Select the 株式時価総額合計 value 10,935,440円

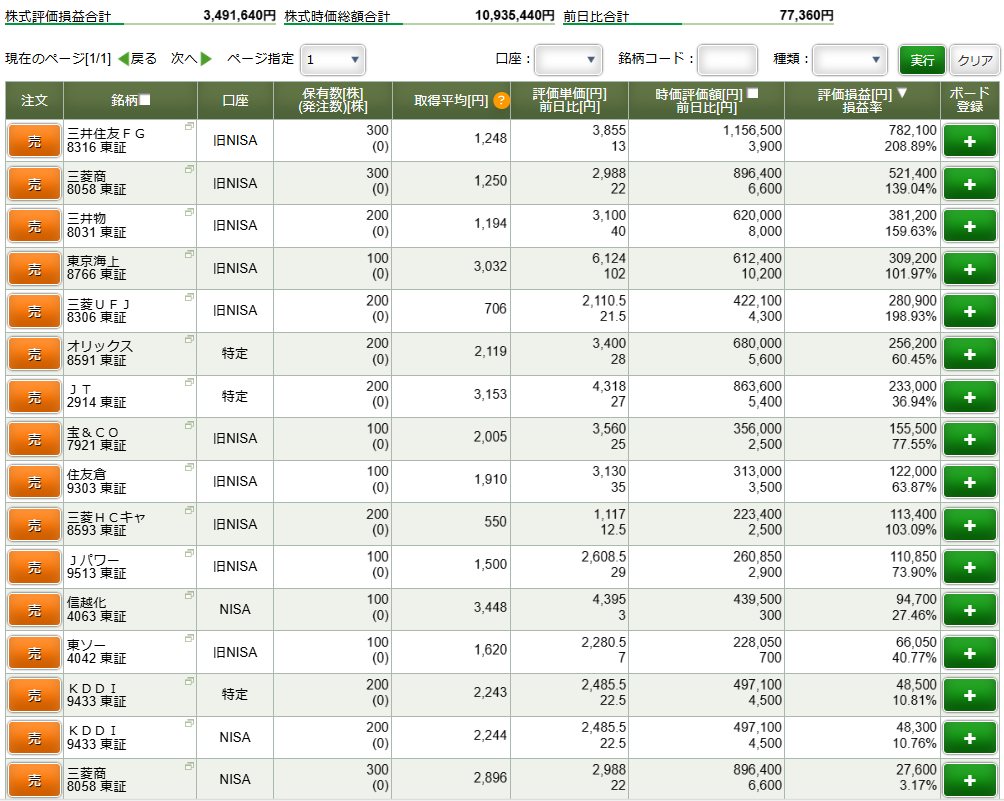515,15
